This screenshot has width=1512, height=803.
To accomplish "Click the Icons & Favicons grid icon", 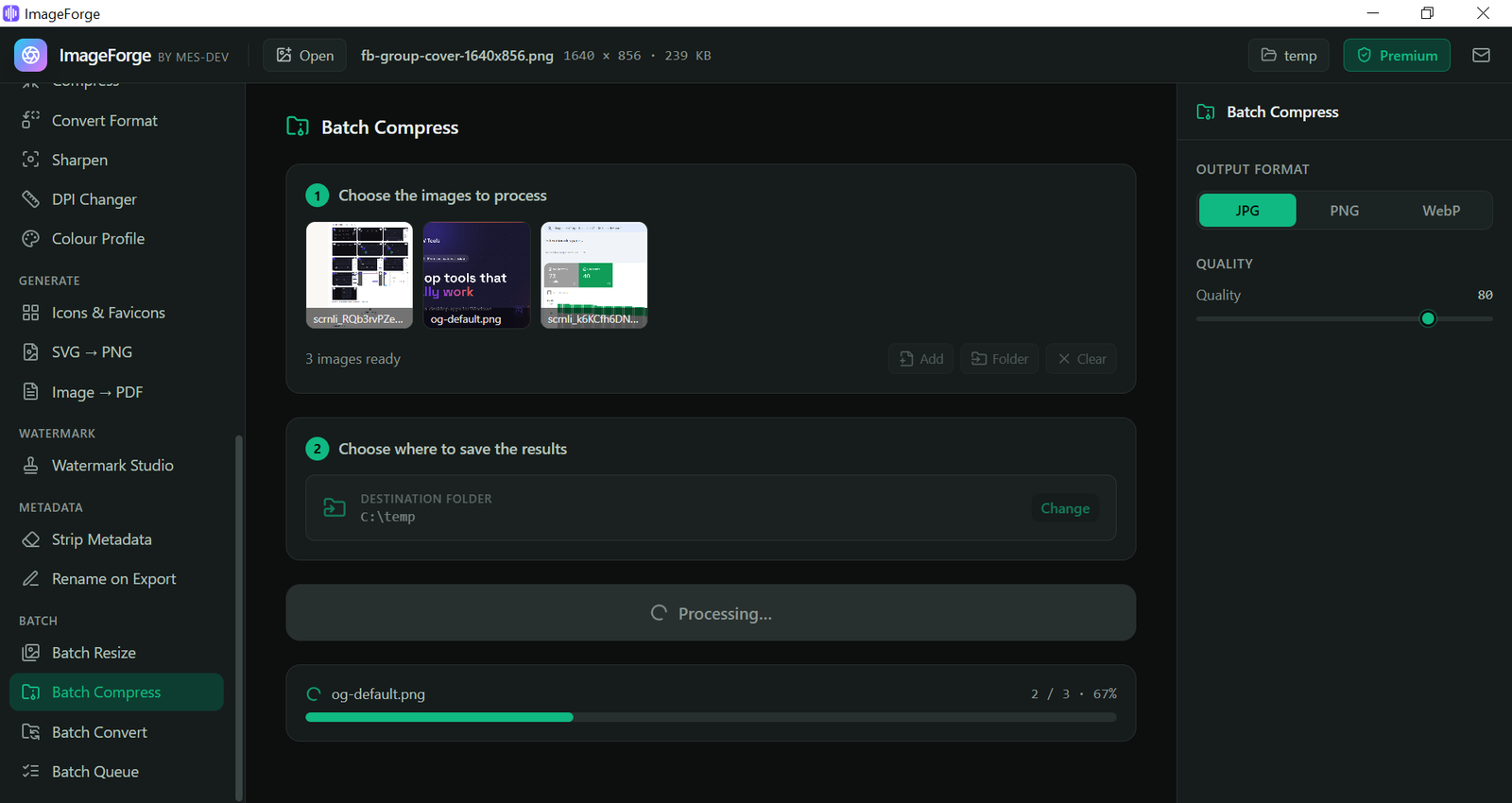I will coord(31,313).
